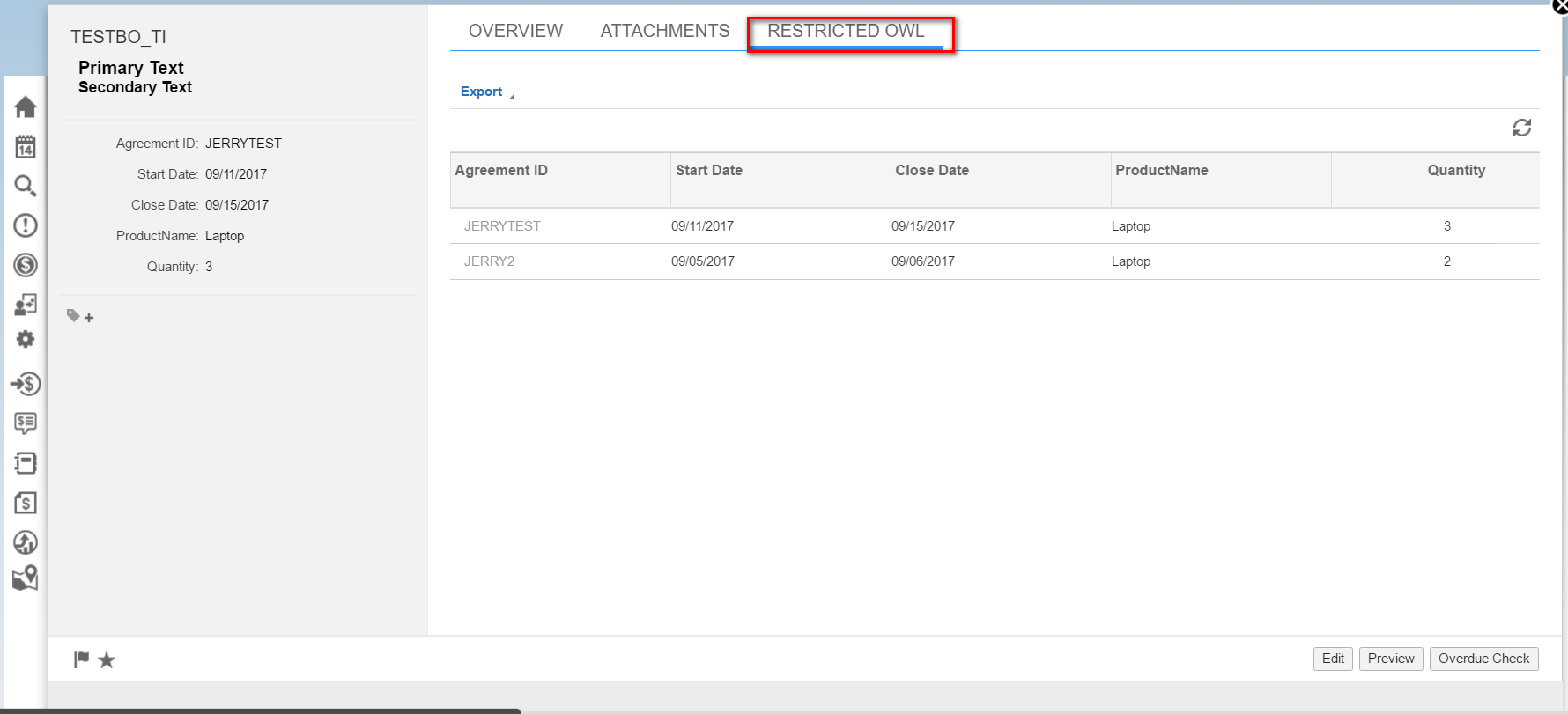Screen dimensions: 1568x714
Task: Sort by Quantity column header
Action: pos(1456,171)
